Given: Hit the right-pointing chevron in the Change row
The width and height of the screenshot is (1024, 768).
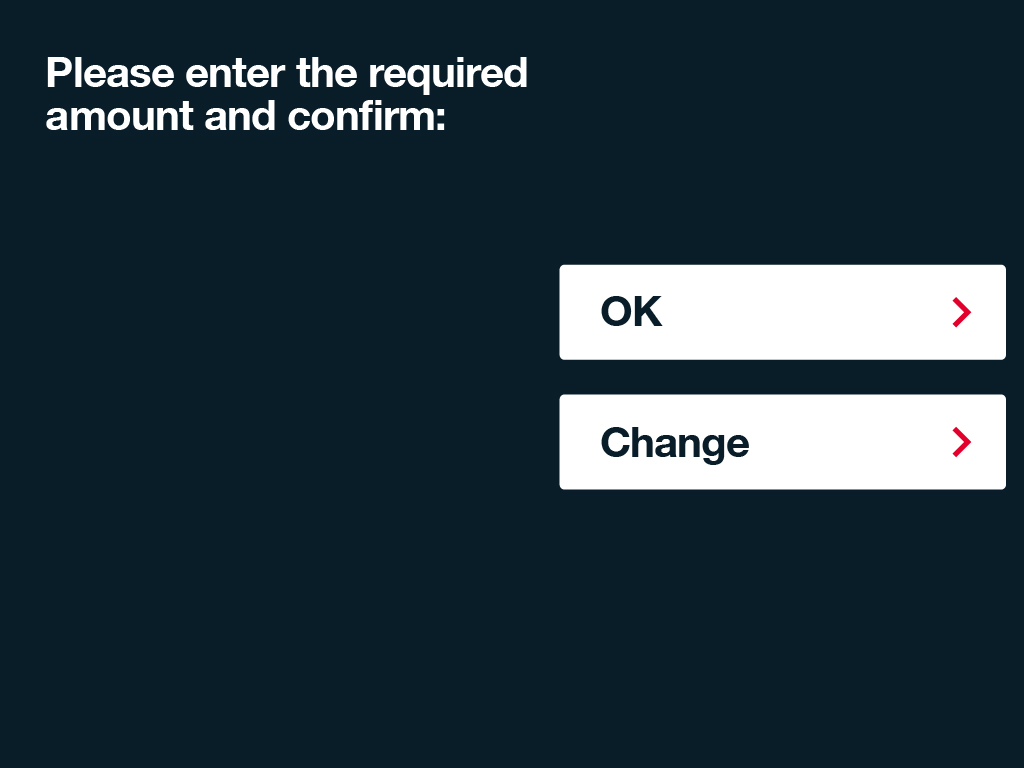Looking at the screenshot, I should (961, 442).
